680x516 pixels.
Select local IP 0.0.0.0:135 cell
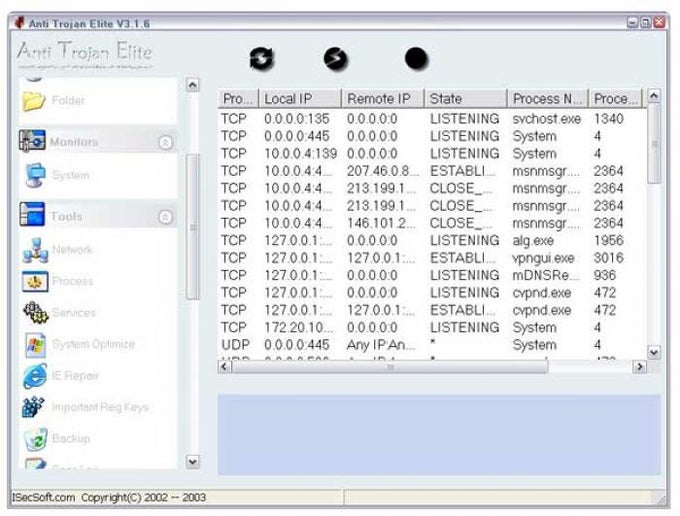pyautogui.click(x=297, y=119)
